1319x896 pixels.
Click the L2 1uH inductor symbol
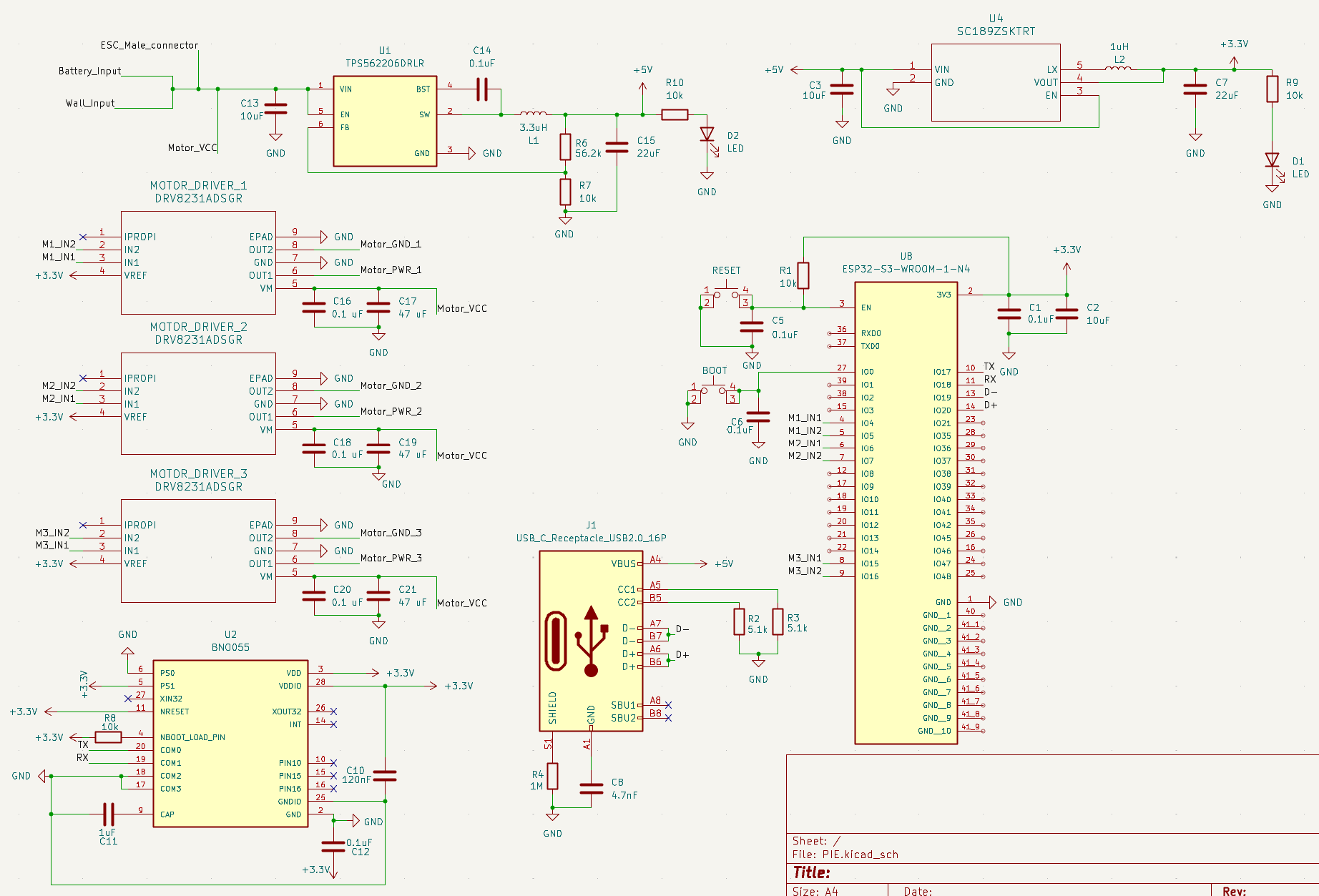1118,72
